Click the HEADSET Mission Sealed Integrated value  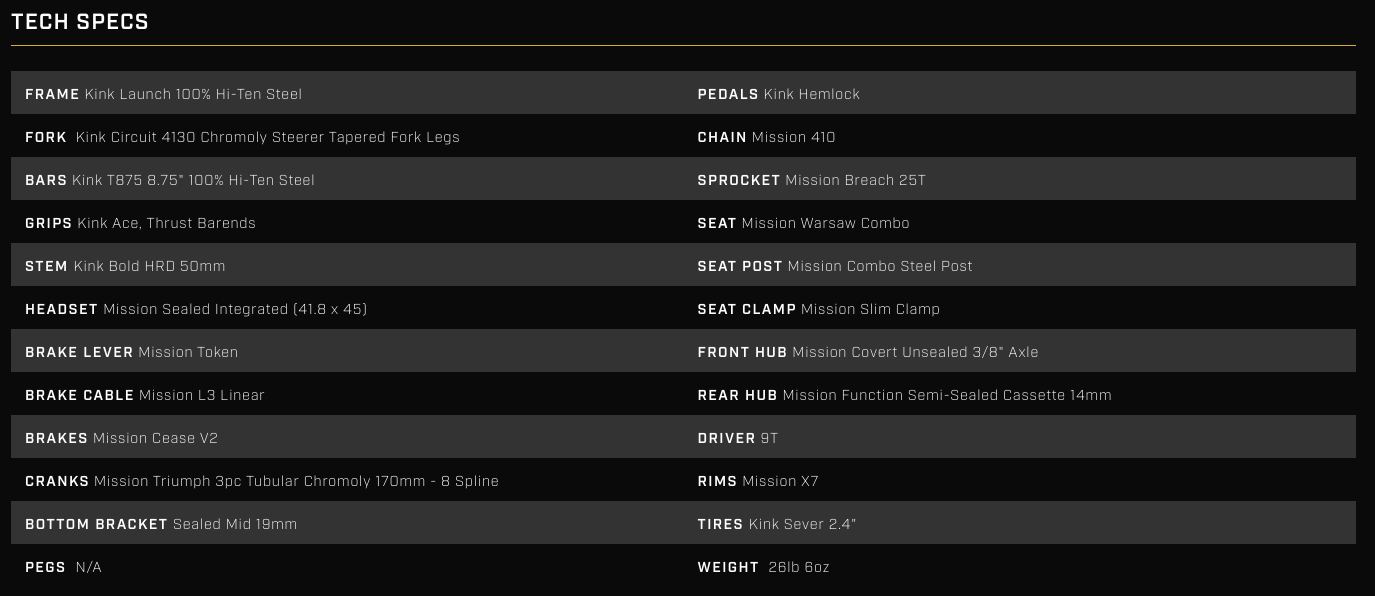[235, 309]
